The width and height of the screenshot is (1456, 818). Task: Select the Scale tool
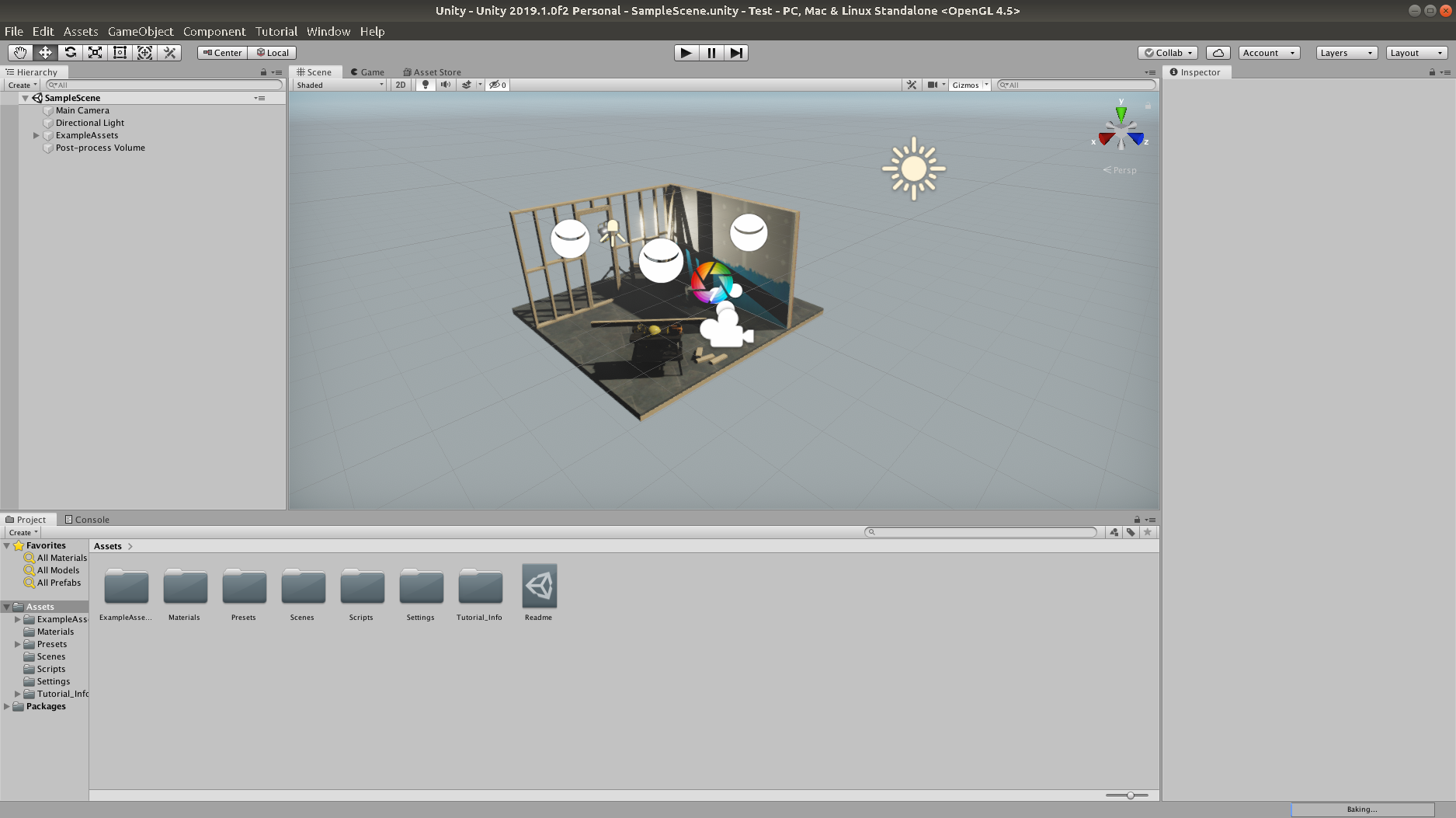[95, 53]
